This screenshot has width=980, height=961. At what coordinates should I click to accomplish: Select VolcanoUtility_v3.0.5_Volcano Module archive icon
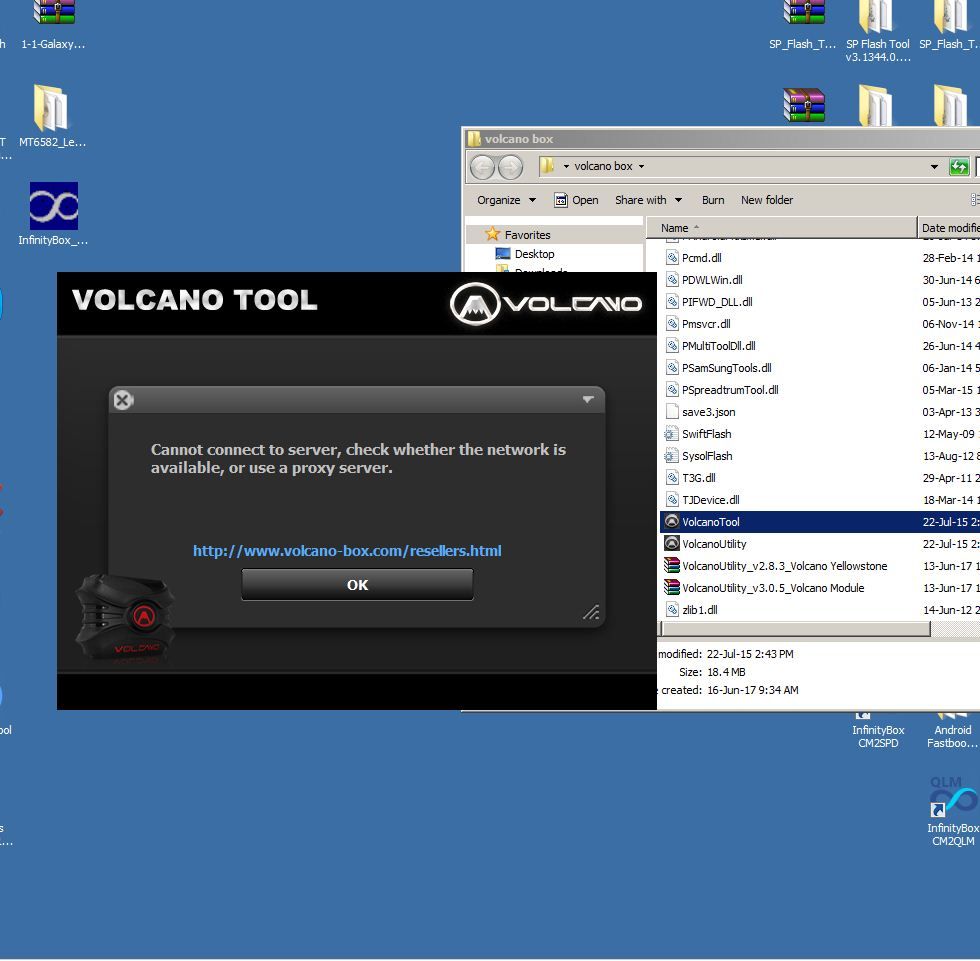point(672,587)
